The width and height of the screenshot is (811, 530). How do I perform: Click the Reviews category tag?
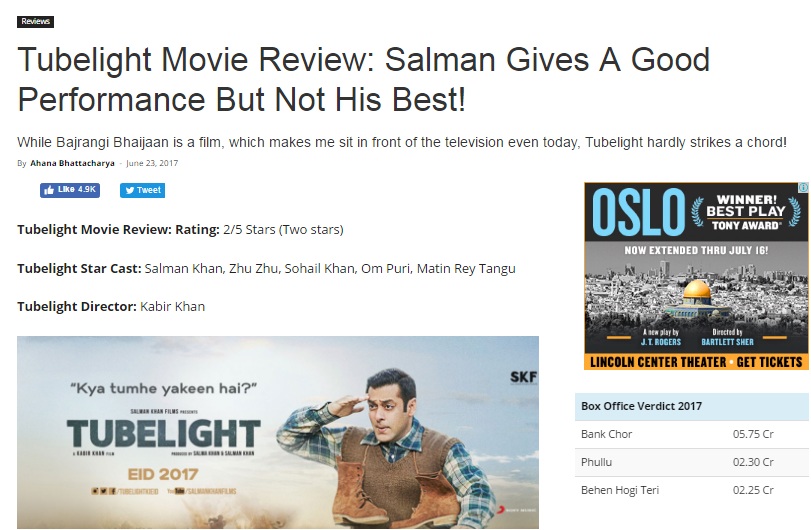35,21
